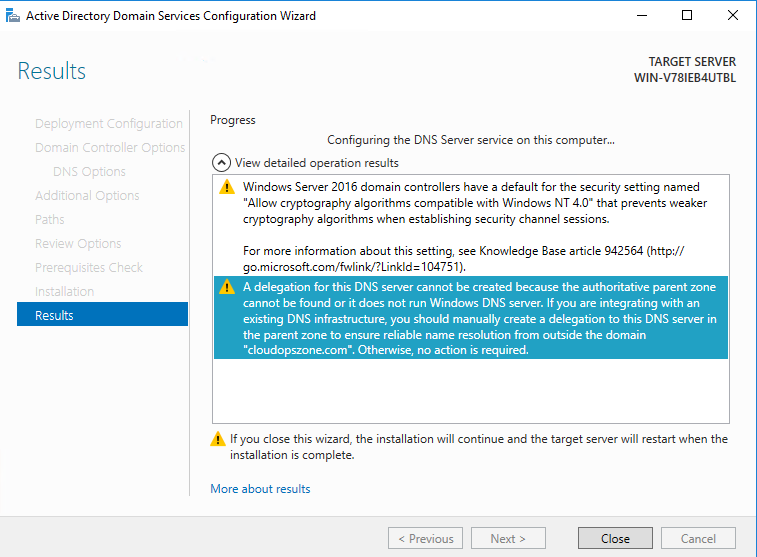The image size is (757, 557).
Task: Click the Next button
Action: tap(508, 538)
